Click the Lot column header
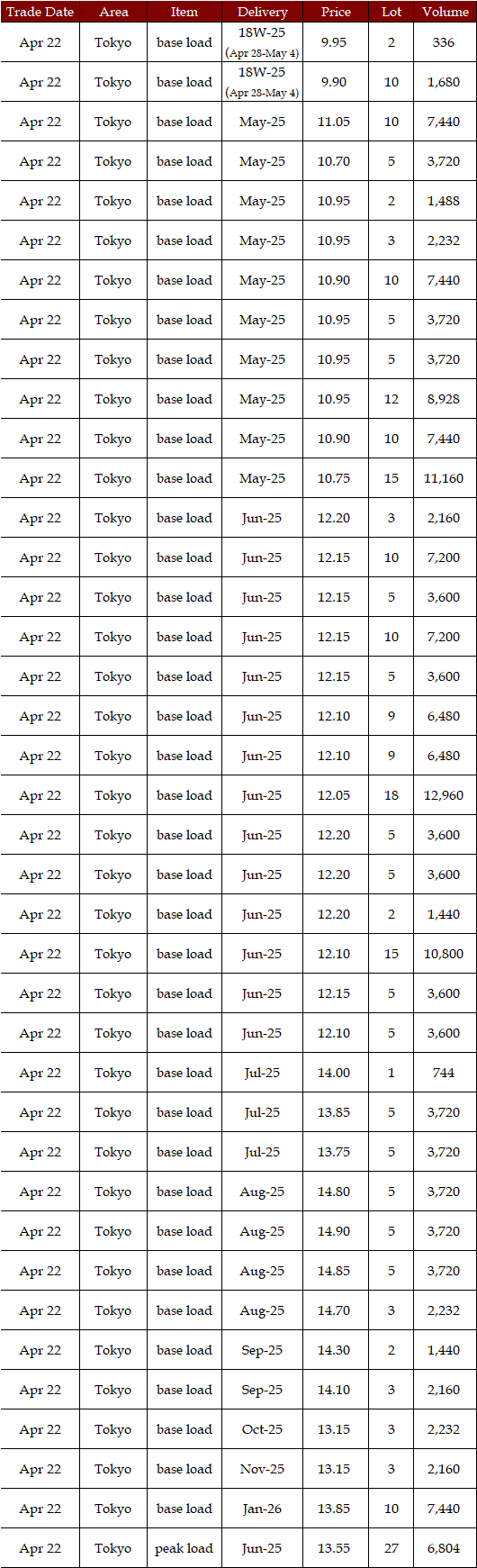Image resolution: width=477 pixels, height=1568 pixels. coord(391,12)
